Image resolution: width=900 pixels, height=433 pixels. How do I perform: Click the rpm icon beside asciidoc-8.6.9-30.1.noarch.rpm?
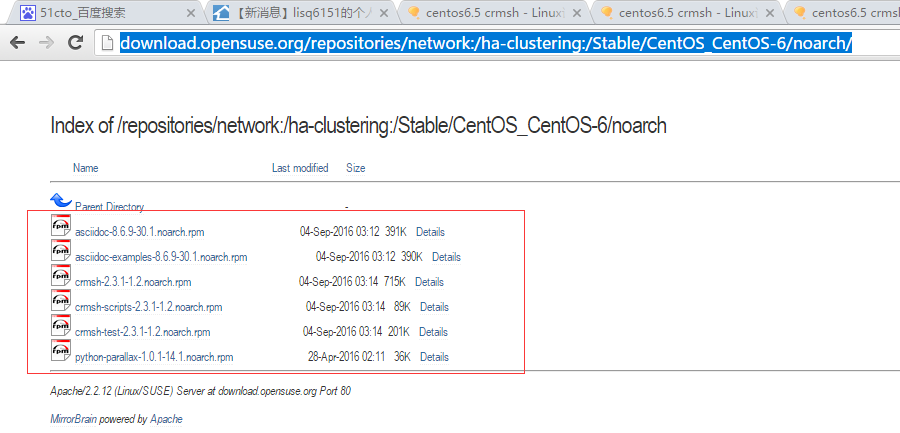[x=61, y=225]
